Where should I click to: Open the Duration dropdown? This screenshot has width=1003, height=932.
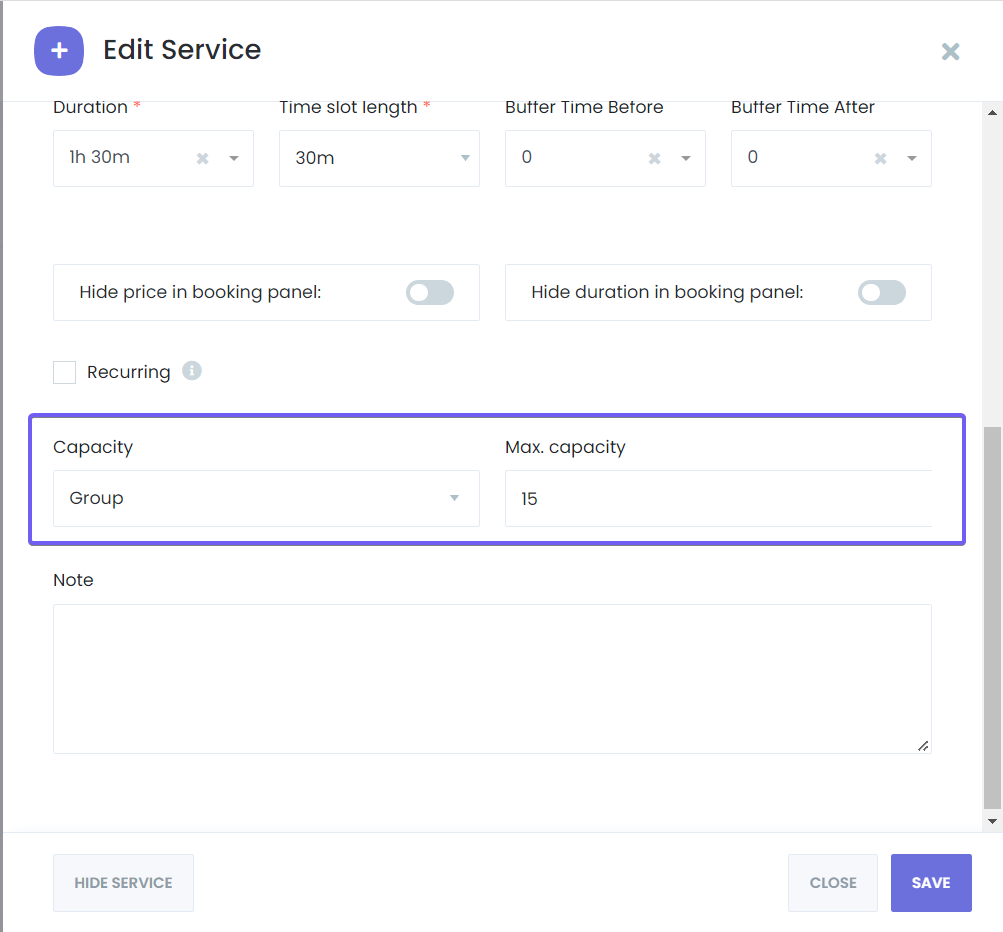coord(234,158)
